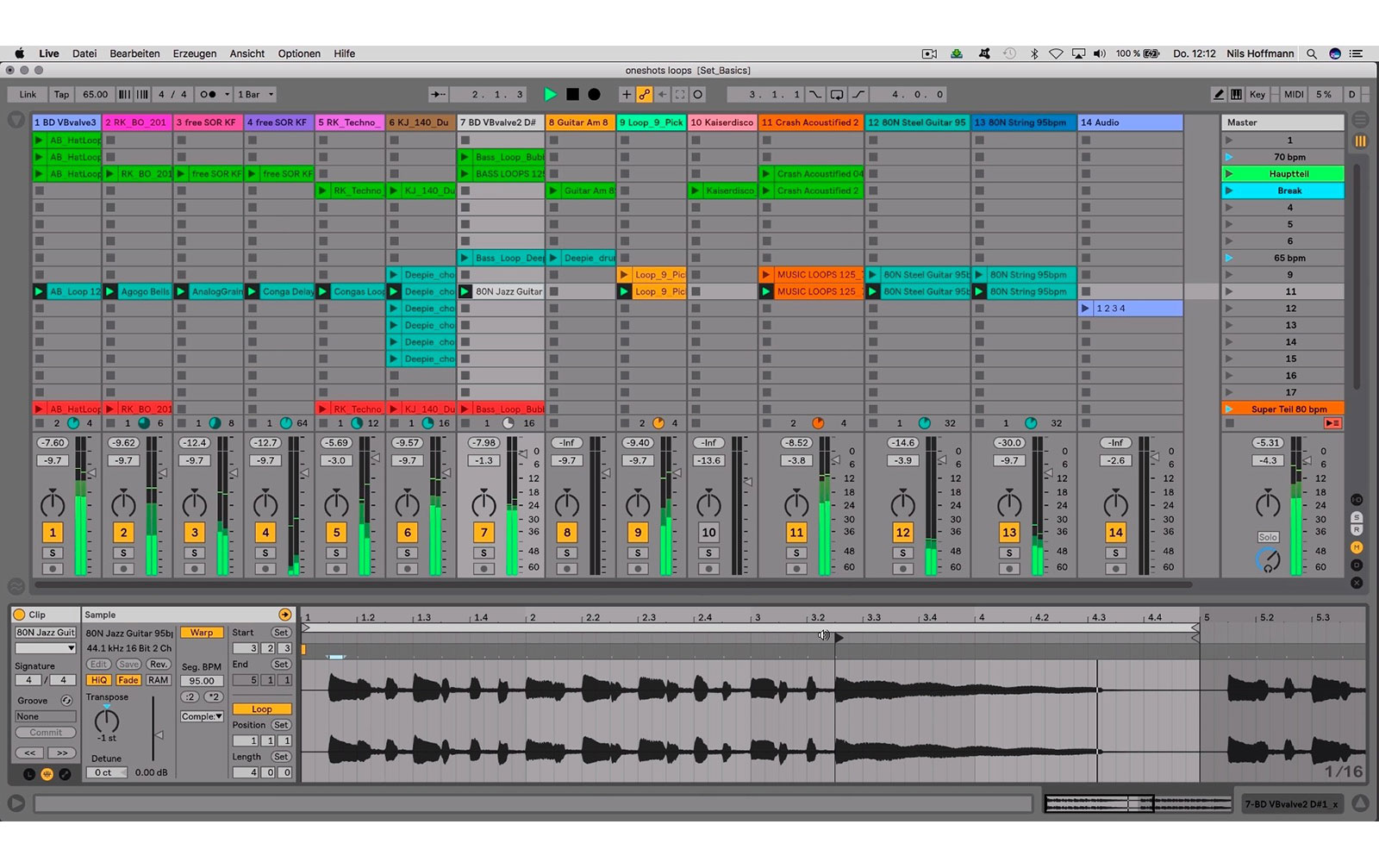The width and height of the screenshot is (1379, 868).
Task: Open the Ansicht menu
Action: (247, 53)
